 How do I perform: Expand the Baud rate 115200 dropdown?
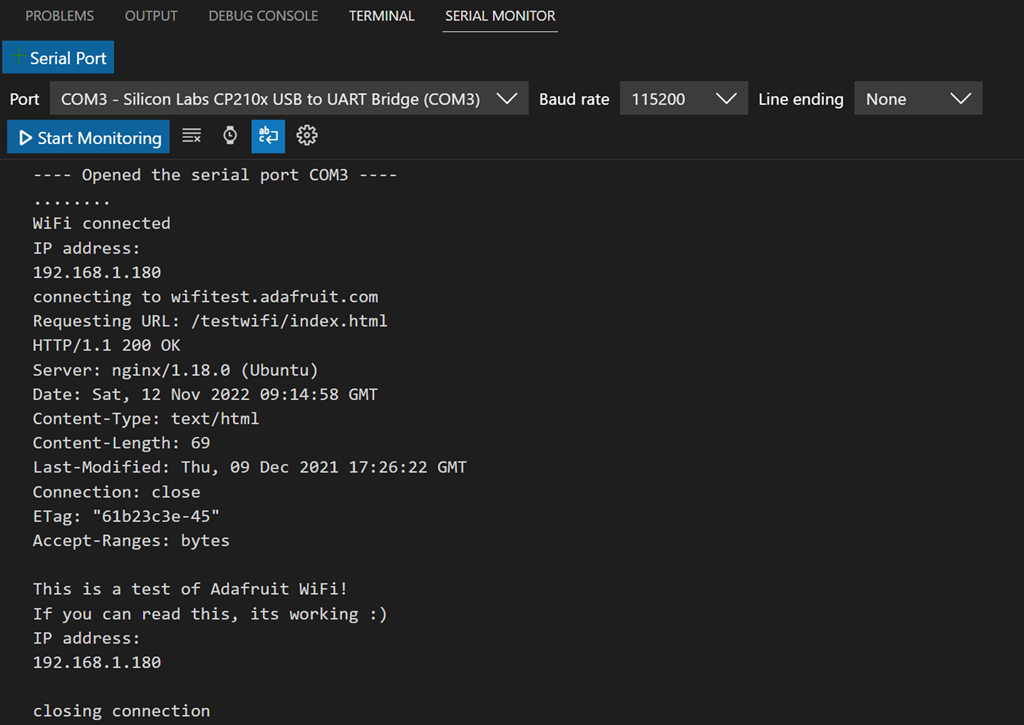[683, 99]
